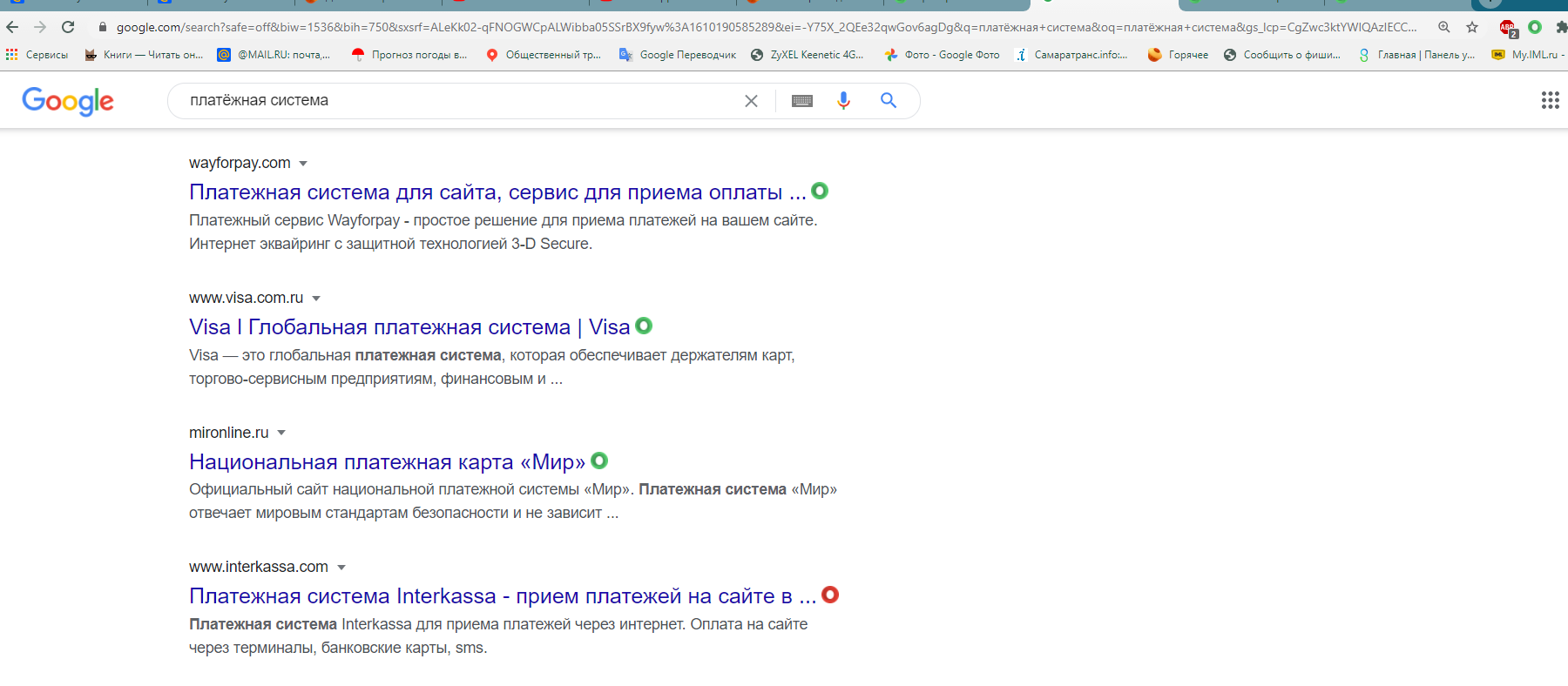Go to Google home via logo
This screenshot has height=686, width=1568.
(x=68, y=101)
